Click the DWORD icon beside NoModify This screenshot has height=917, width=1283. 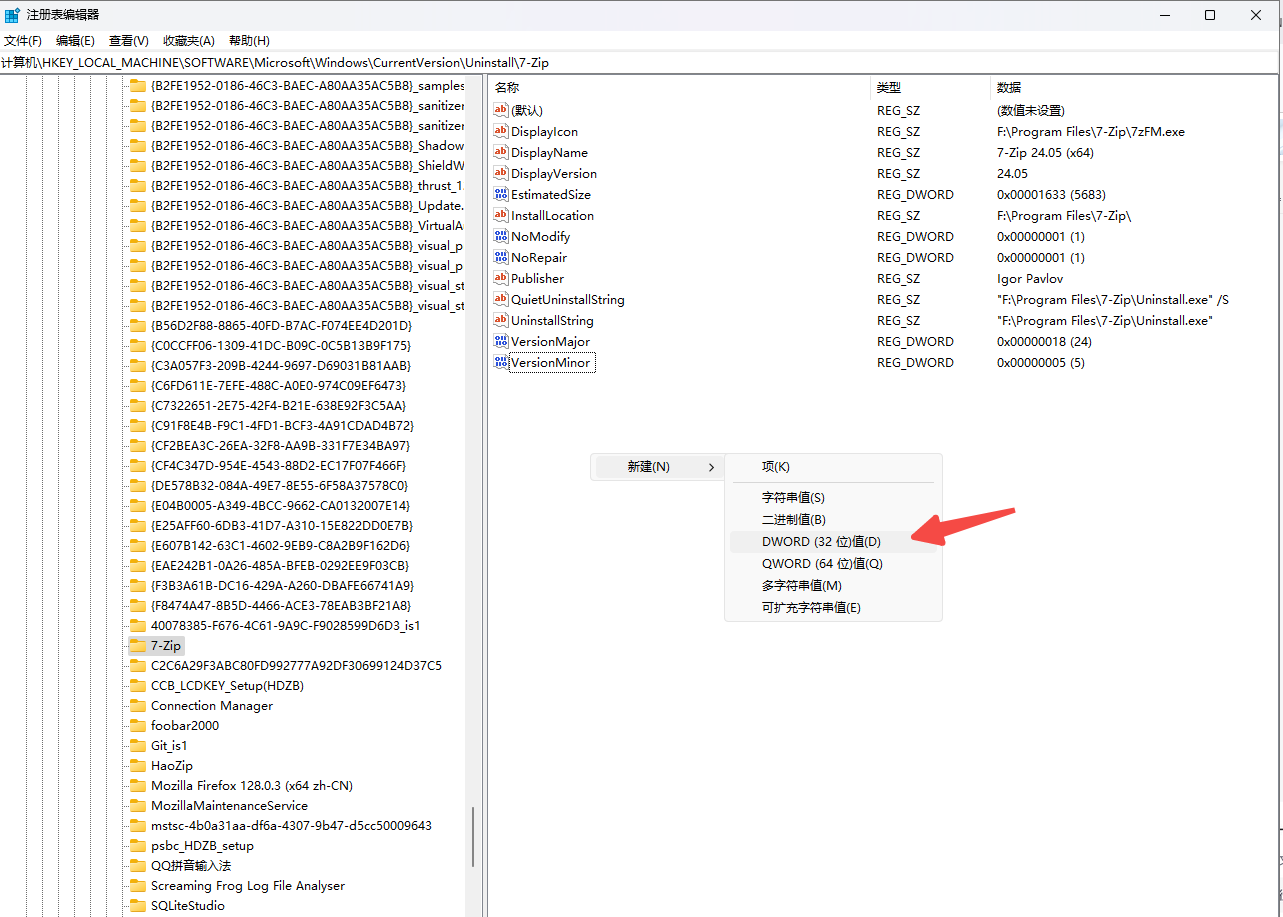(501, 236)
